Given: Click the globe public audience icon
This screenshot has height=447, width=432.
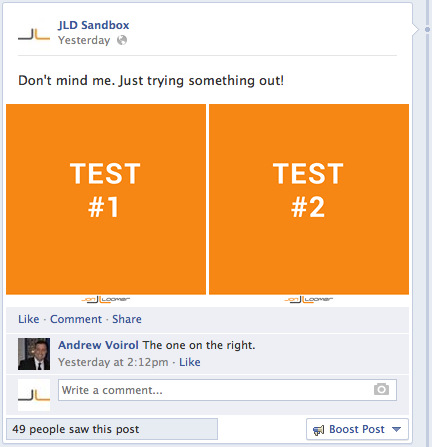Looking at the screenshot, I should tap(122, 40).
